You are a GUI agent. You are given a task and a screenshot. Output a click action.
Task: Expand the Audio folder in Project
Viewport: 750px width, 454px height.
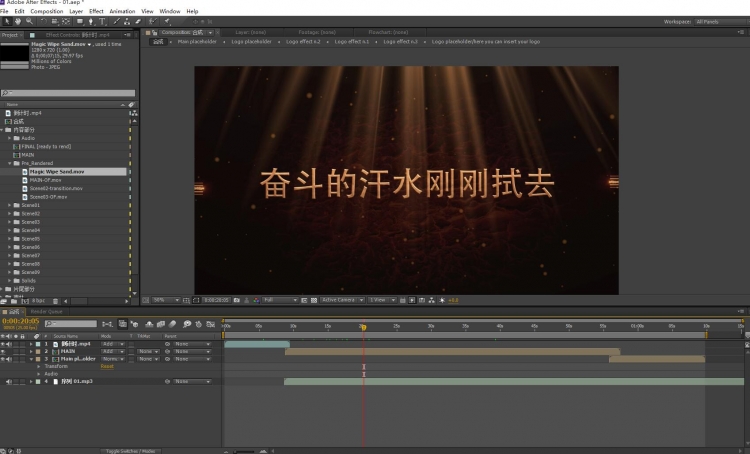click(x=10, y=138)
